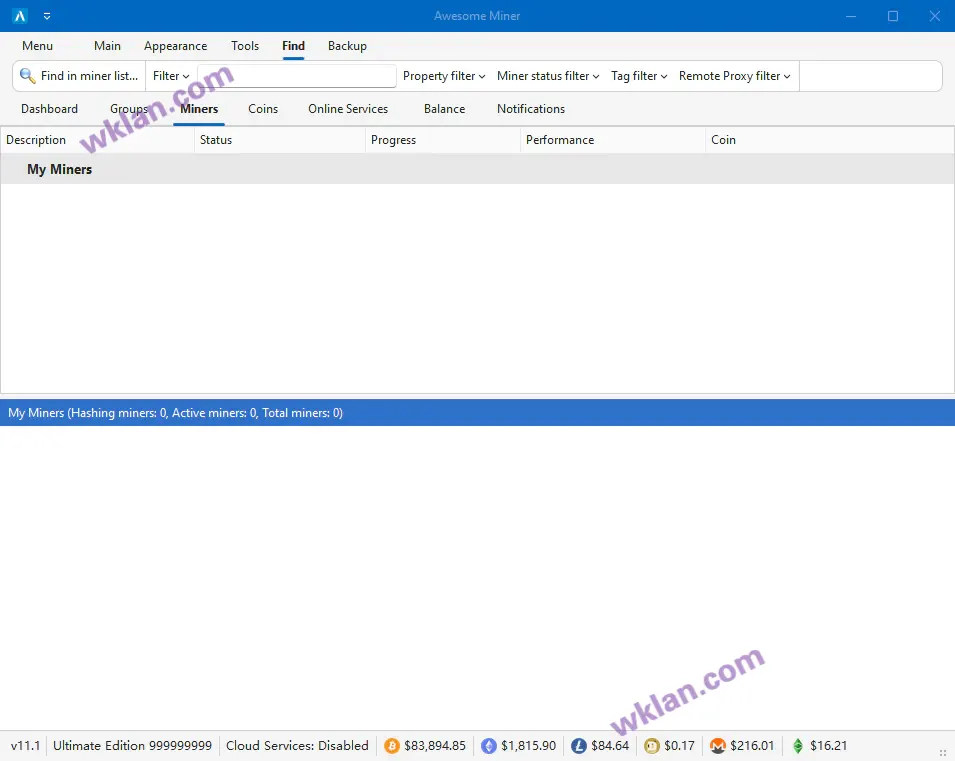Select the My Miners group row
This screenshot has height=761, width=955.
click(478, 169)
